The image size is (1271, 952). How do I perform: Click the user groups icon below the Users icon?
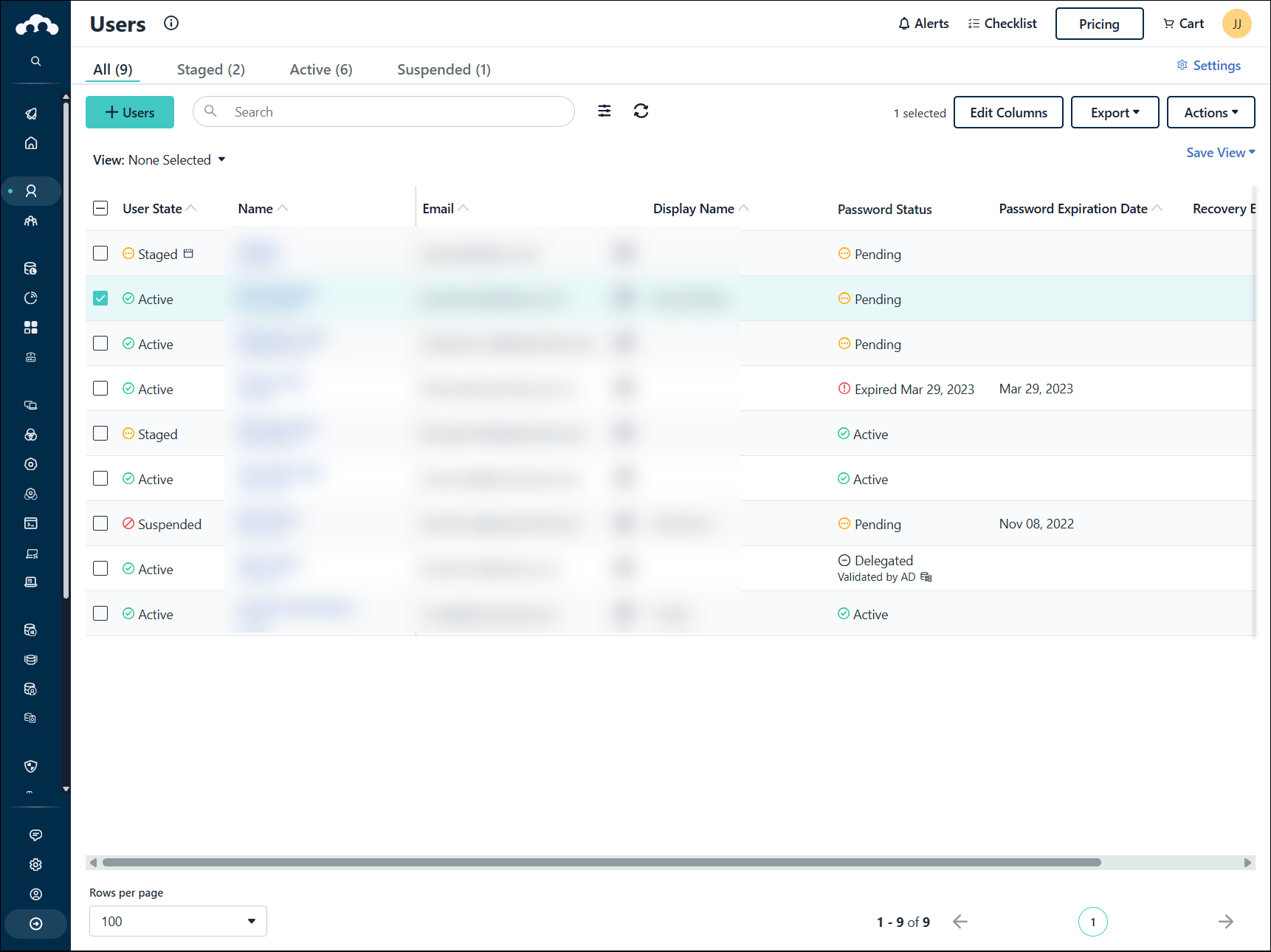(31, 221)
